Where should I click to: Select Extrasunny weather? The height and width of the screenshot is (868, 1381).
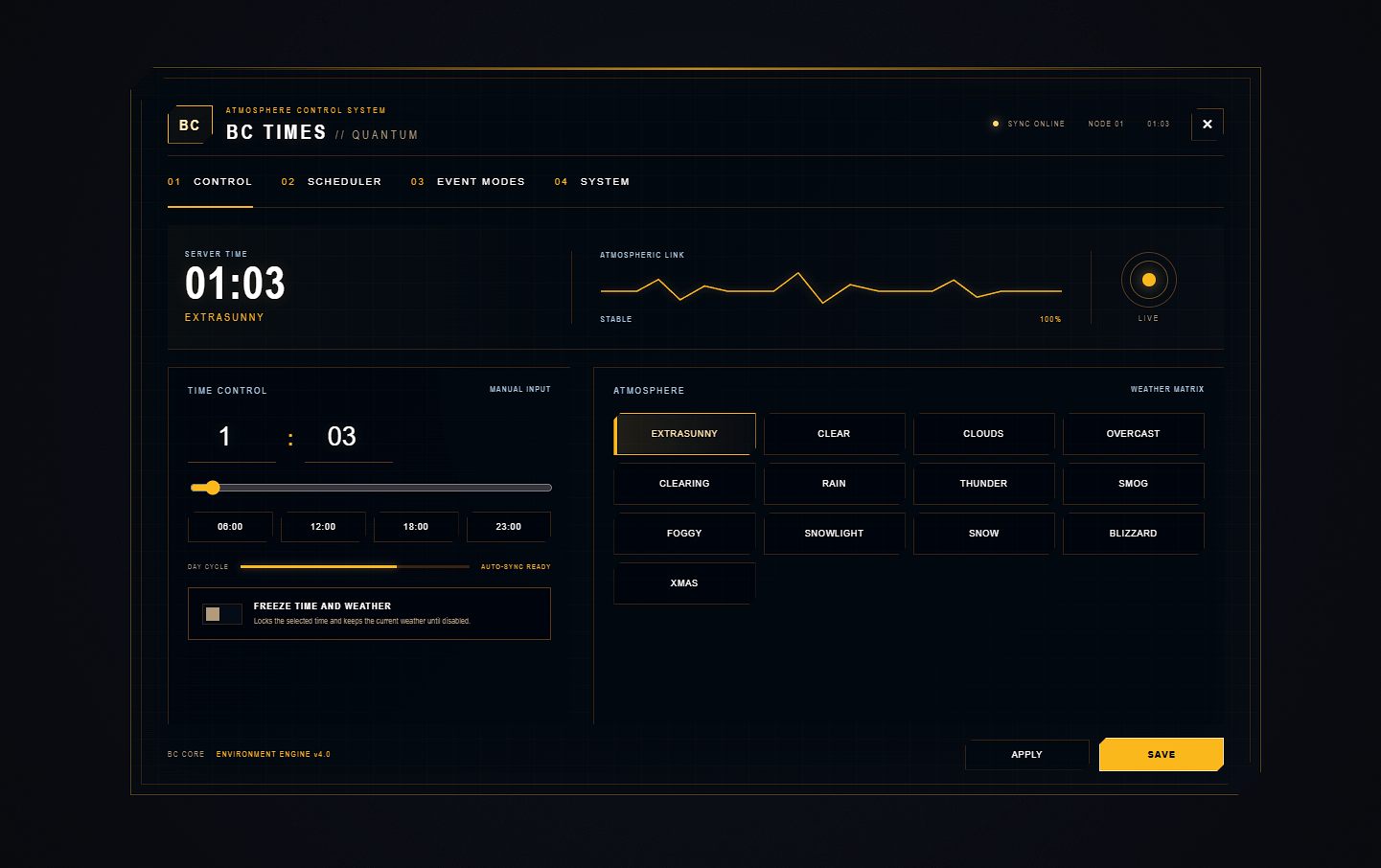[684, 434]
